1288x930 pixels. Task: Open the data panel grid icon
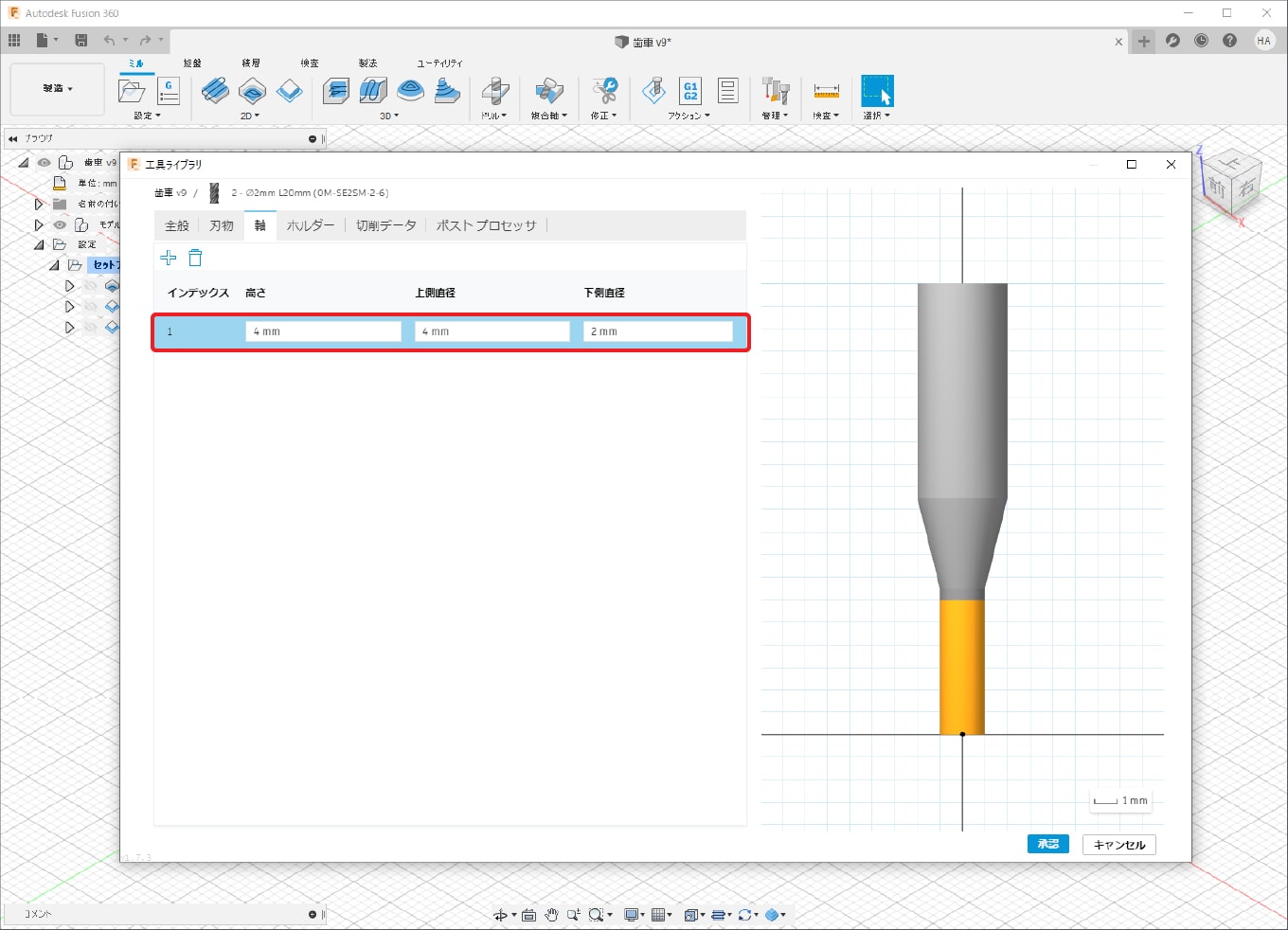[x=14, y=41]
